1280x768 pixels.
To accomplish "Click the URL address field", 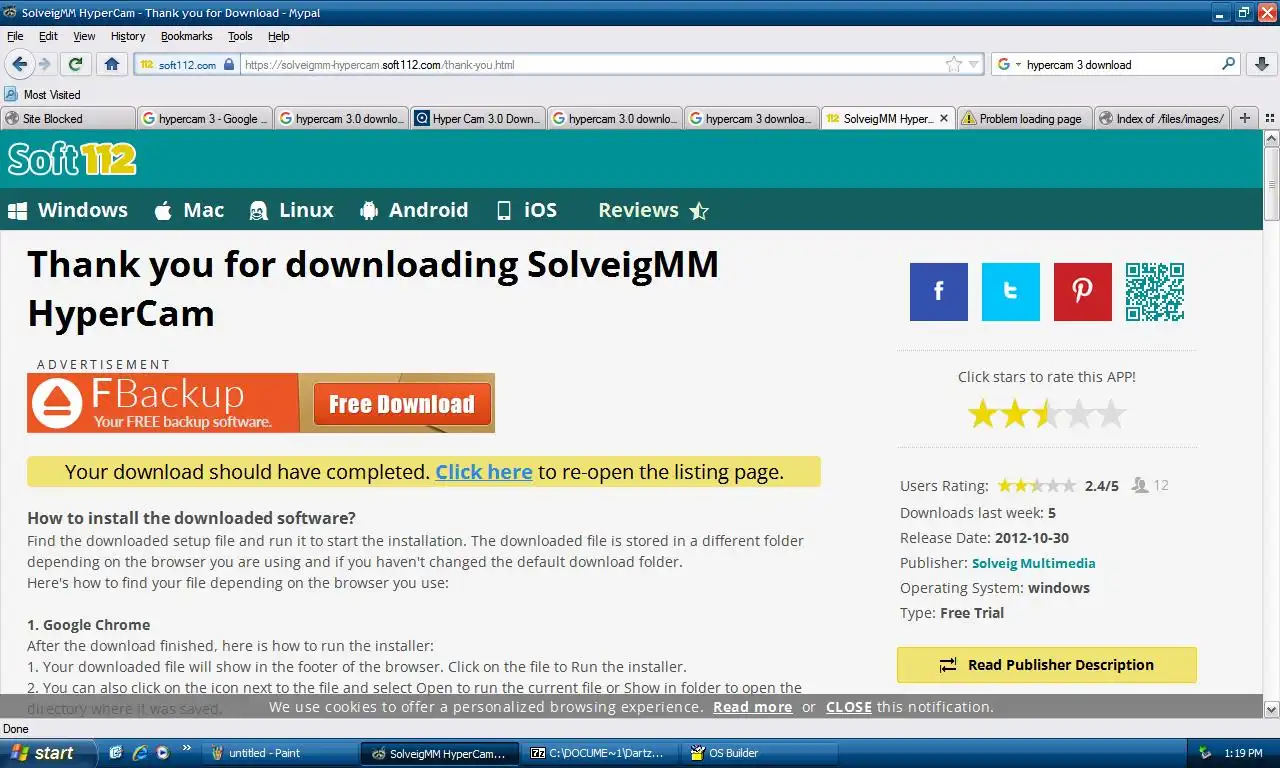I will pyautogui.click(x=592, y=64).
